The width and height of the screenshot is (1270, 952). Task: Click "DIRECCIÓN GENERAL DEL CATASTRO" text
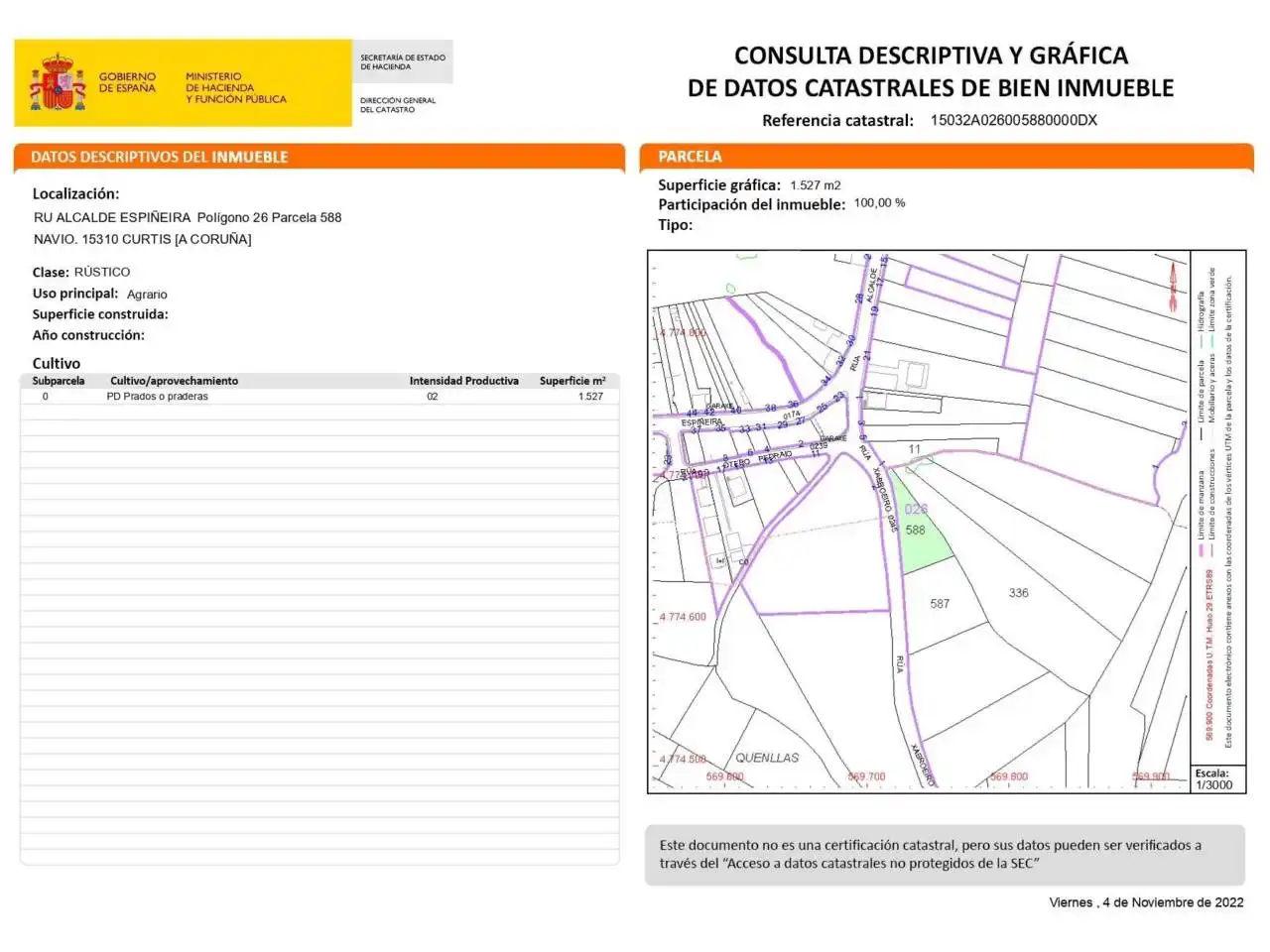tap(397, 104)
